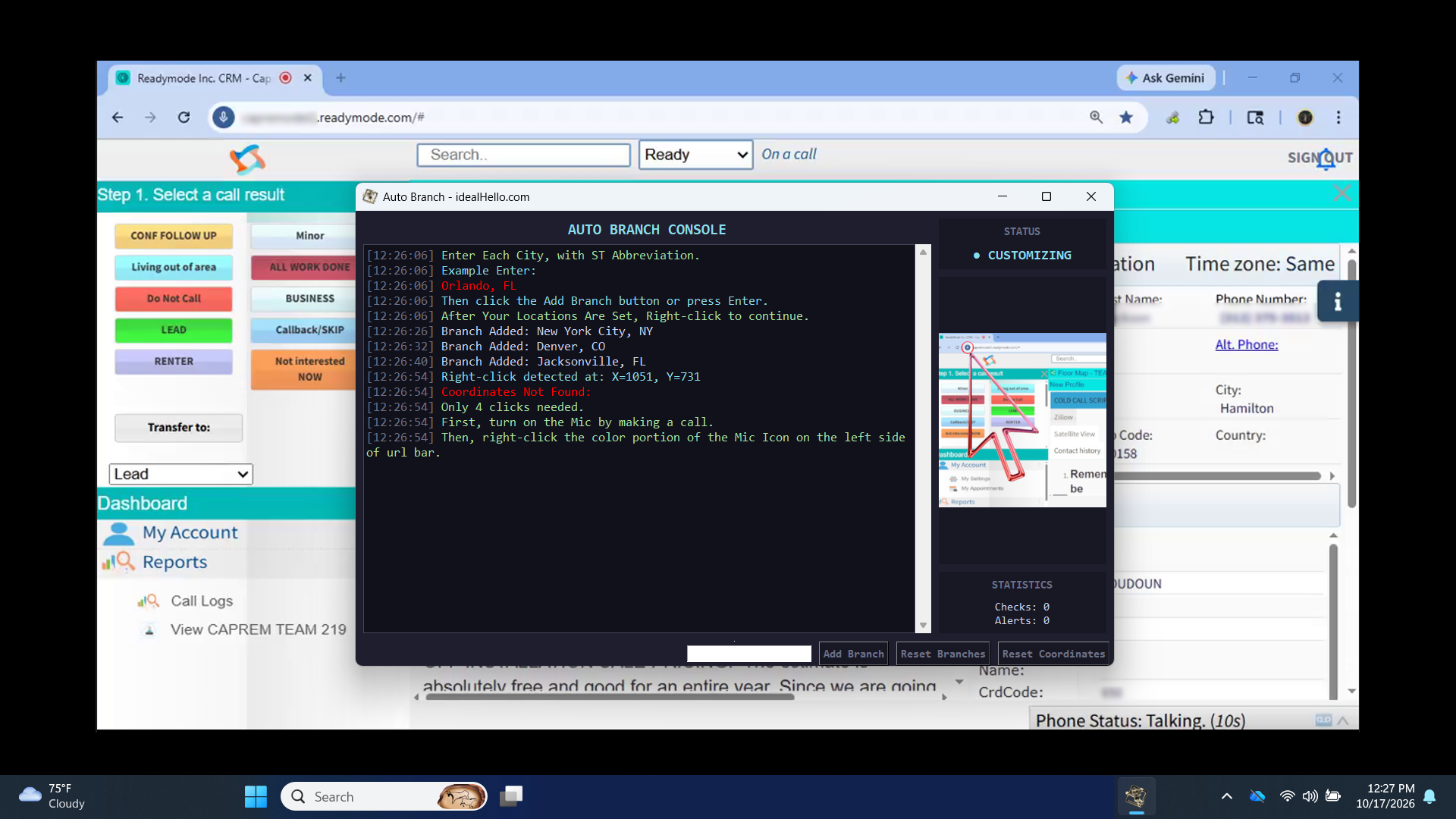Click the Ask Gemini button
The width and height of the screenshot is (1456, 819).
coord(1166,78)
